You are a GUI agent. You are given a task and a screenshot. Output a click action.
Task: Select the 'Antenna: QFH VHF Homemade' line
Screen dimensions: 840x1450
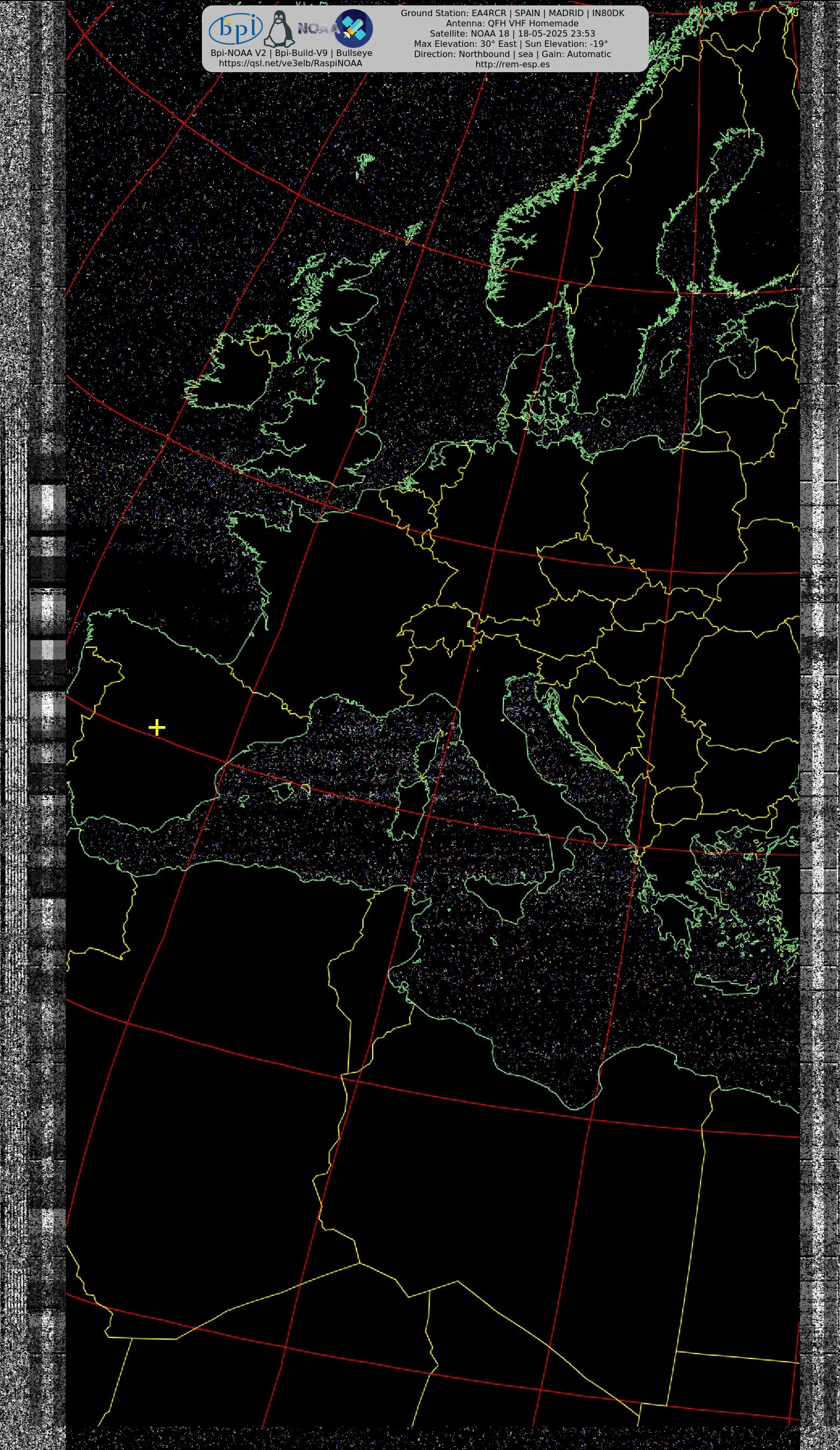pyautogui.click(x=512, y=23)
